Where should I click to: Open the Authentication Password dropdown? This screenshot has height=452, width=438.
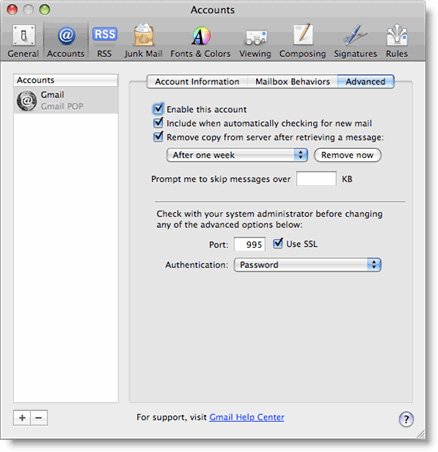click(x=307, y=265)
